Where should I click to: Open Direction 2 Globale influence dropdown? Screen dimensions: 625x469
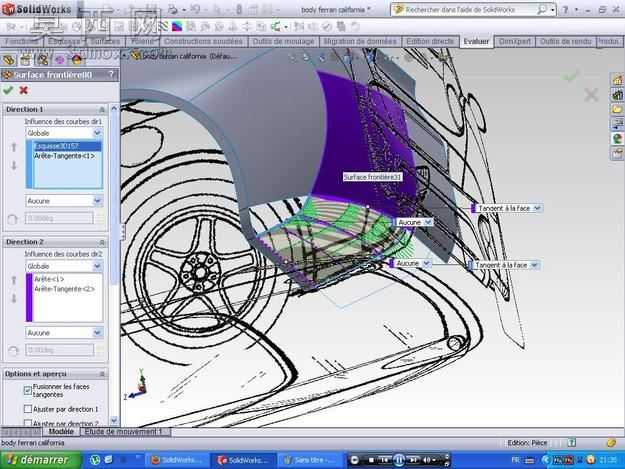coord(98,266)
